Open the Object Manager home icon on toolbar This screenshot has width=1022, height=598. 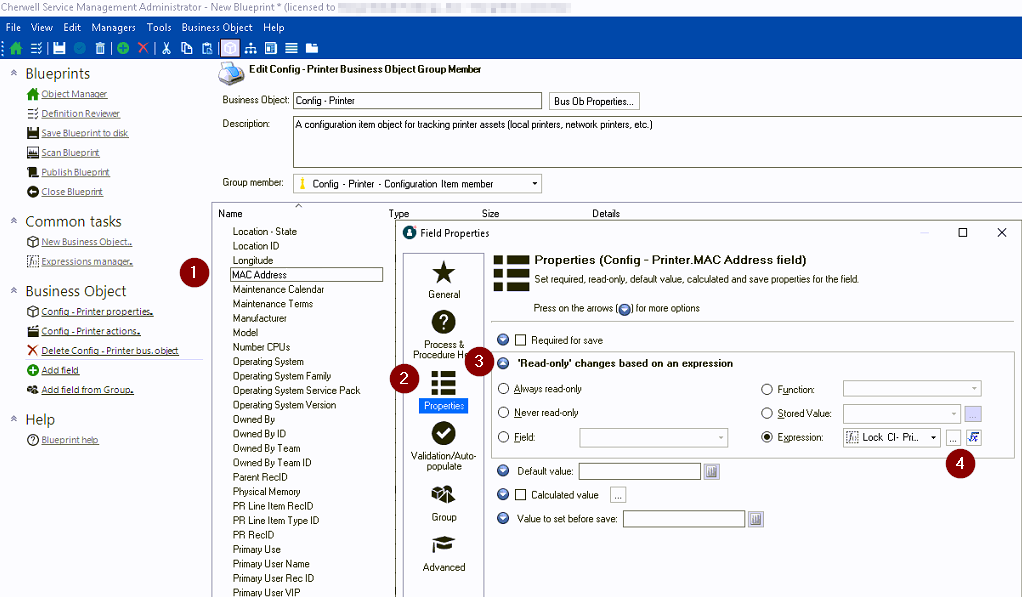(16, 47)
